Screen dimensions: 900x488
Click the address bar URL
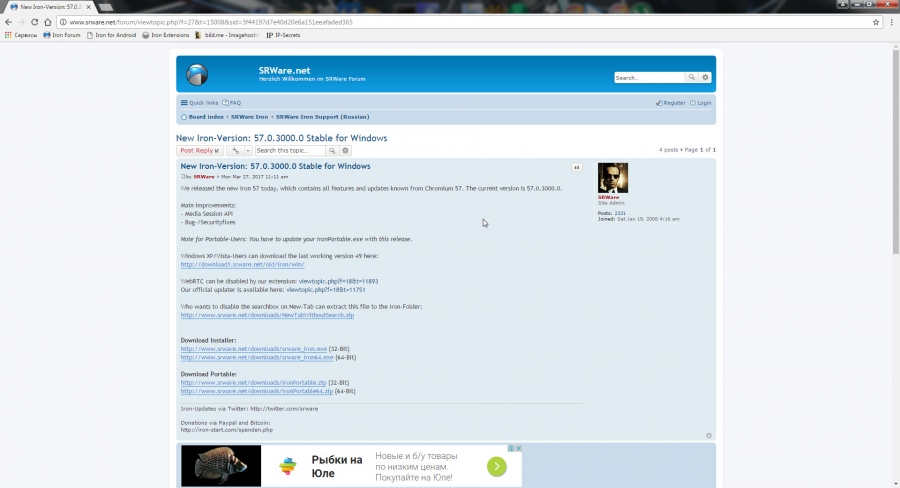[211, 22]
